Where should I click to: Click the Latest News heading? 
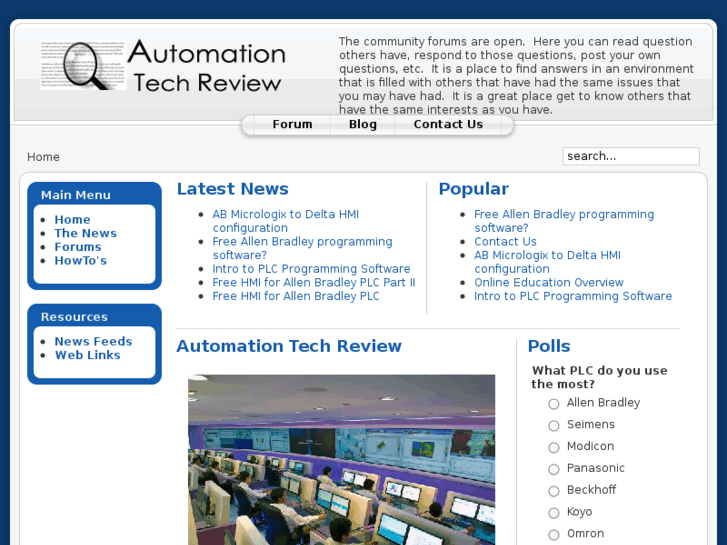tap(233, 189)
